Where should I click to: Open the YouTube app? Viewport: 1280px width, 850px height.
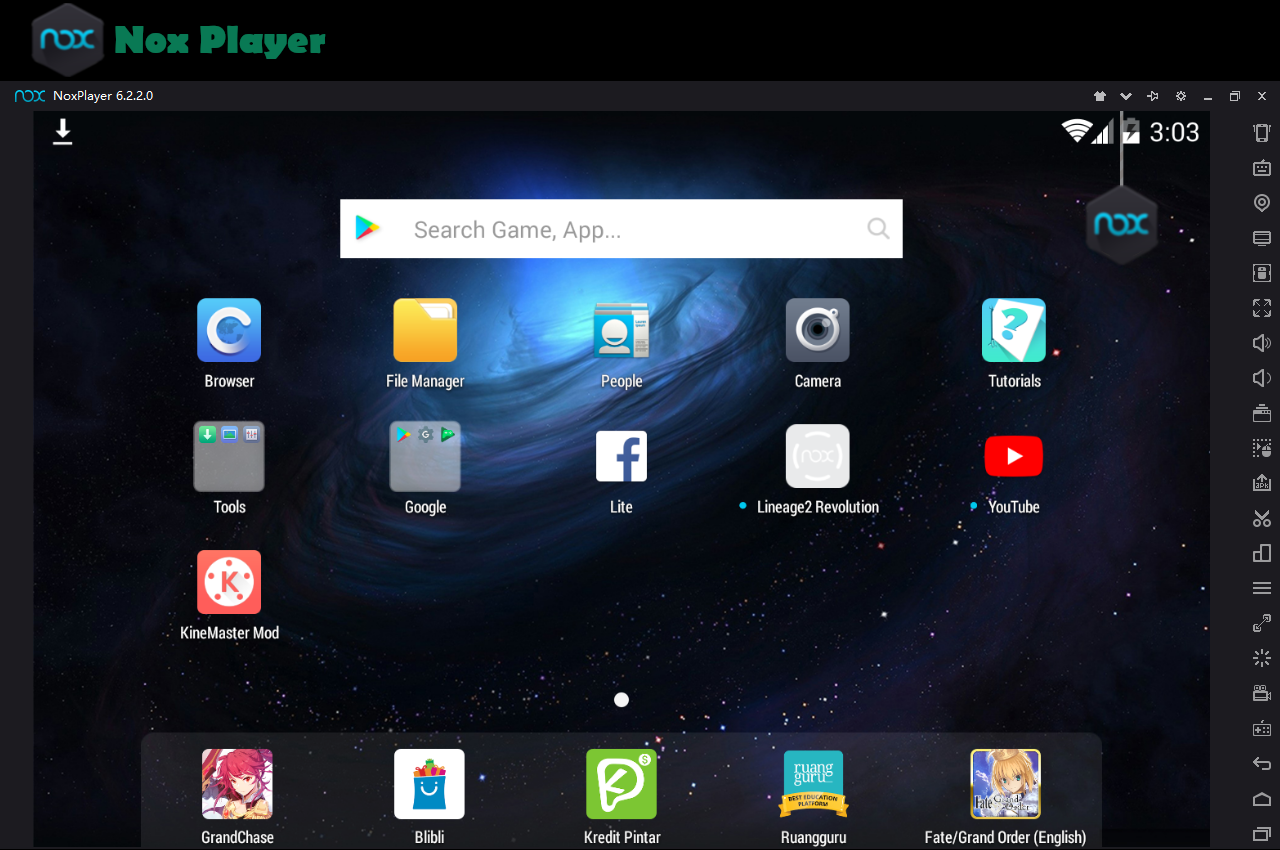pyautogui.click(x=1014, y=457)
